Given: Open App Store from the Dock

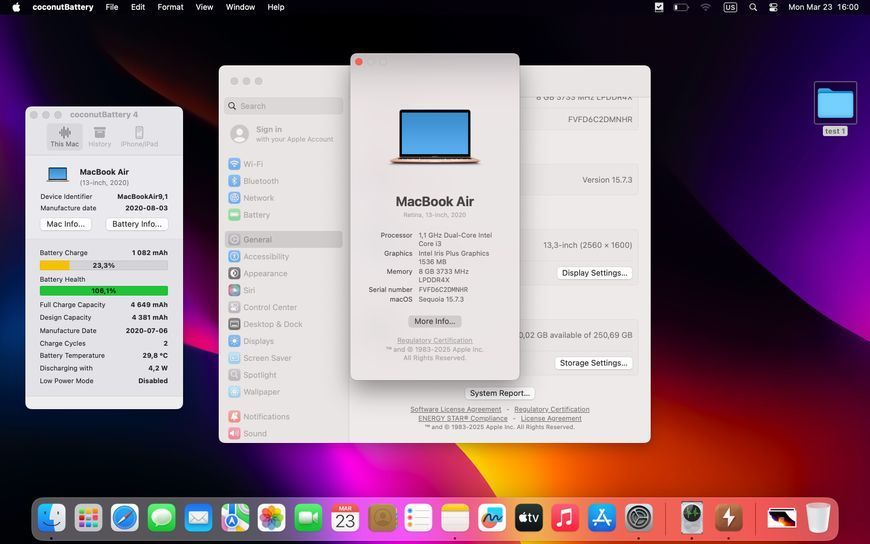Looking at the screenshot, I should tap(602, 518).
